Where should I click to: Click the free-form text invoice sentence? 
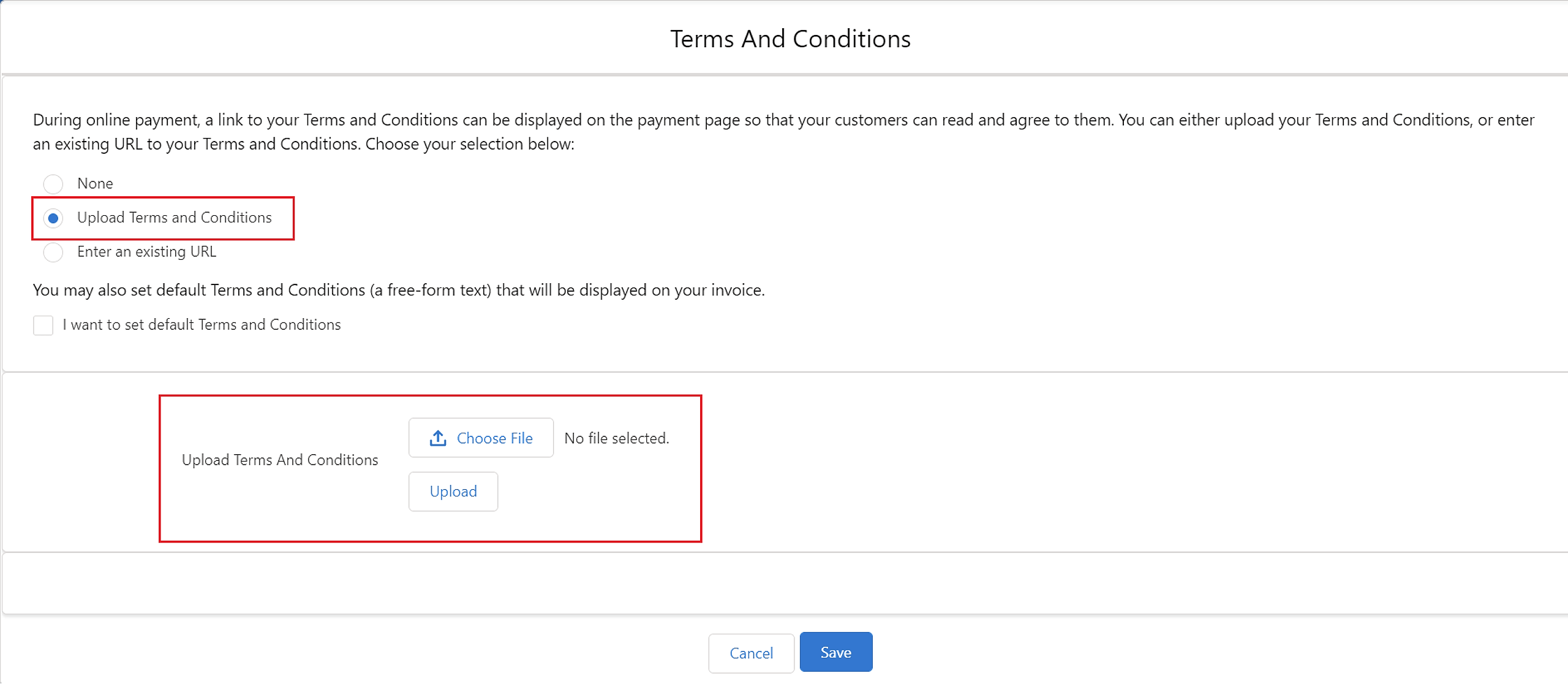(x=398, y=290)
